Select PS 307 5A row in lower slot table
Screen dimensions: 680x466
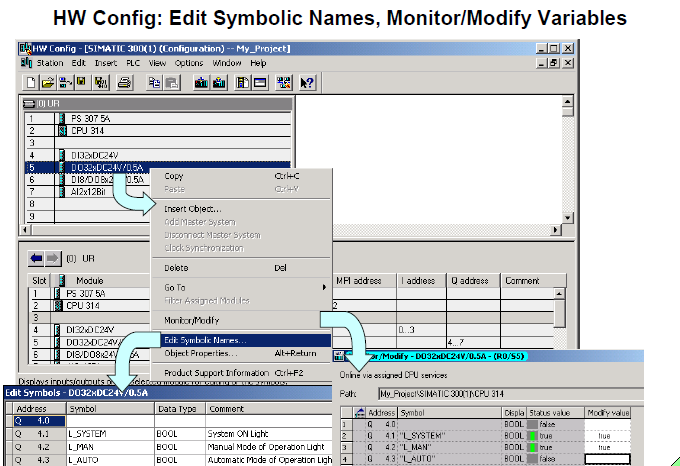click(x=89, y=293)
